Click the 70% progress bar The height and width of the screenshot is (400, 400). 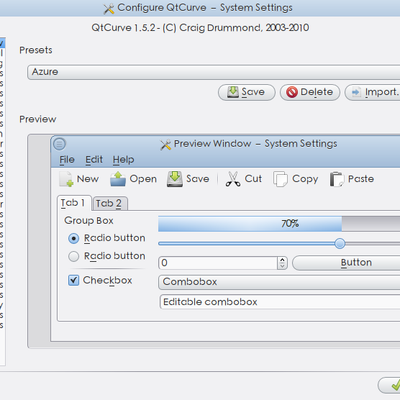[x=279, y=224]
